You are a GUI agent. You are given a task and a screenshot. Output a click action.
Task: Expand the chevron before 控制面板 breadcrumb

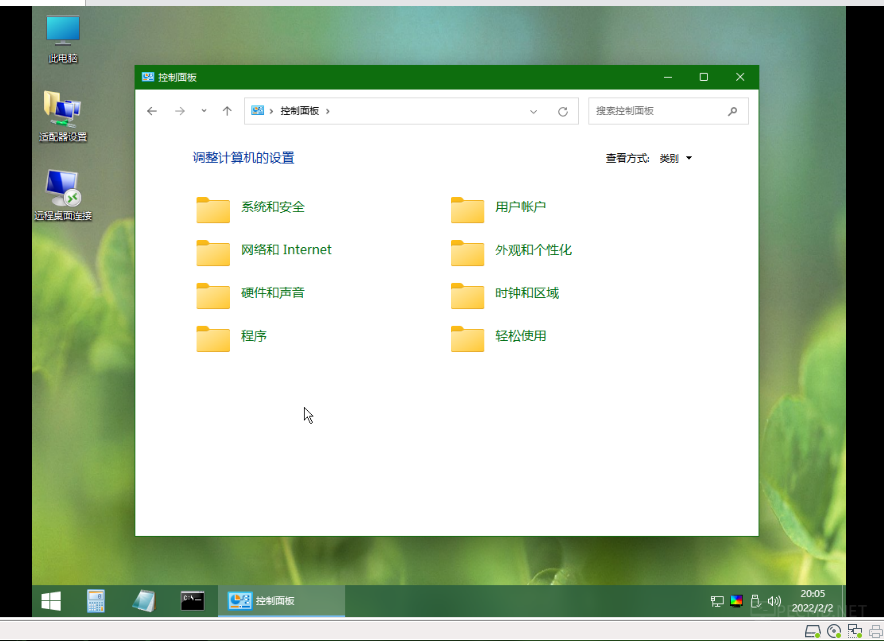[x=271, y=111]
